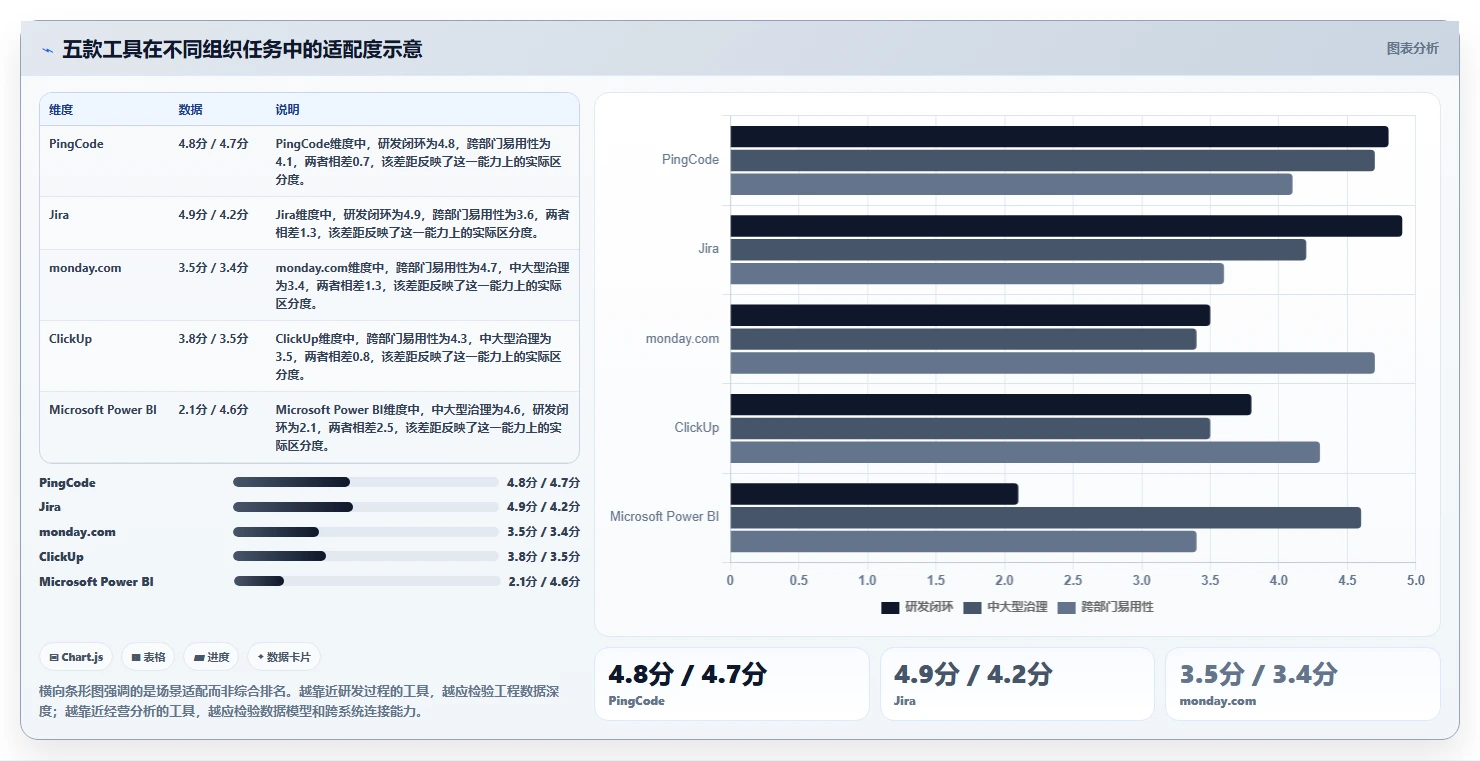
Task: Toggle the 跨部门易用性 legend item
Action: click(1105, 607)
